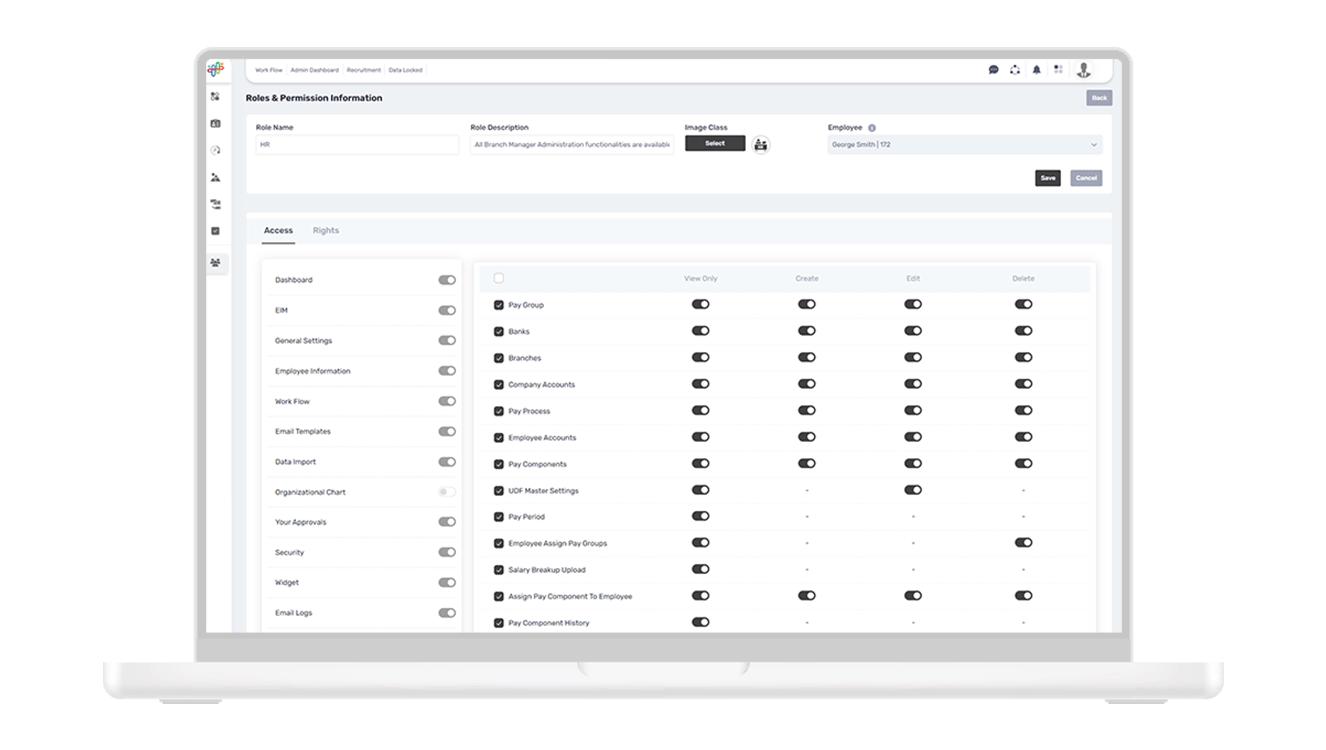
Task: Select the users group icon in sidebar
Action: (x=216, y=263)
